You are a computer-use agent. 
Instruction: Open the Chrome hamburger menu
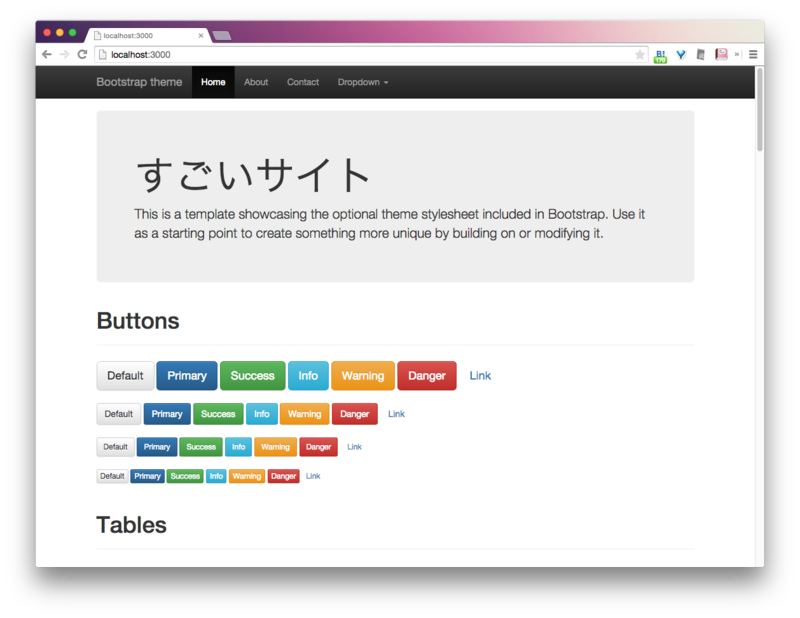click(x=753, y=55)
